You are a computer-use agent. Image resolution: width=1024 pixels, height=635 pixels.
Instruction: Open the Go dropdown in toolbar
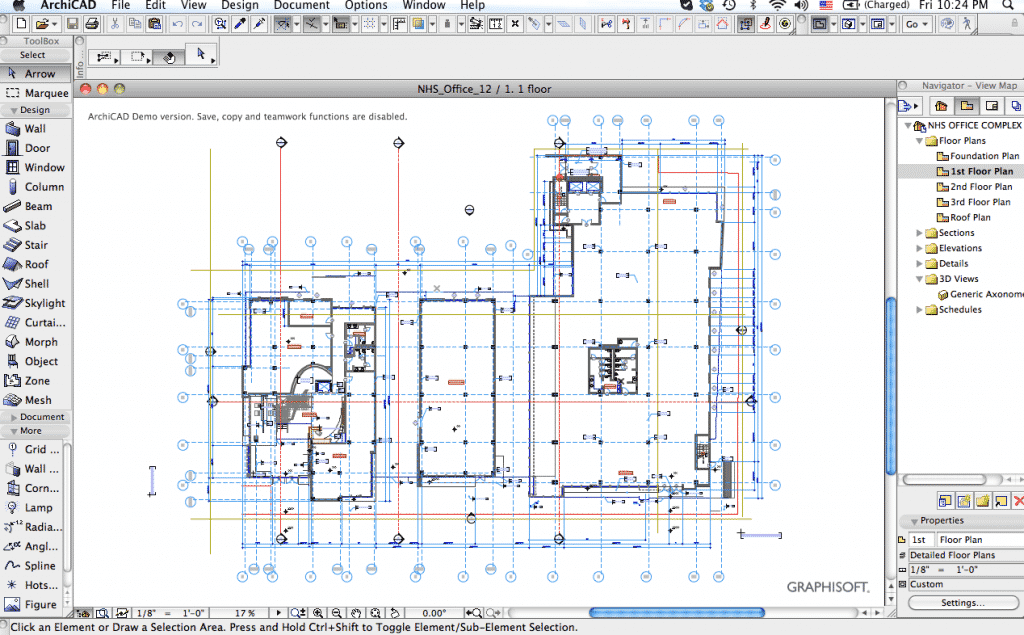[917, 24]
